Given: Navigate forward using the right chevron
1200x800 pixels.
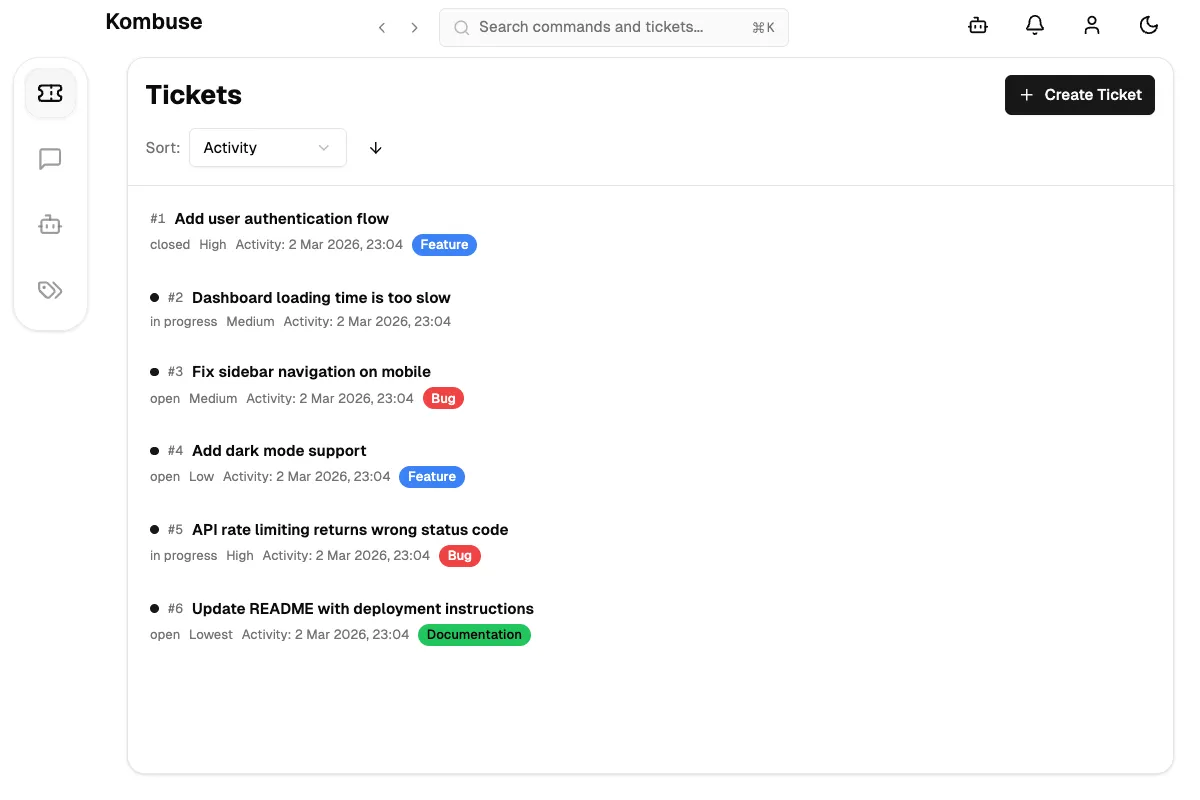Looking at the screenshot, I should point(414,27).
